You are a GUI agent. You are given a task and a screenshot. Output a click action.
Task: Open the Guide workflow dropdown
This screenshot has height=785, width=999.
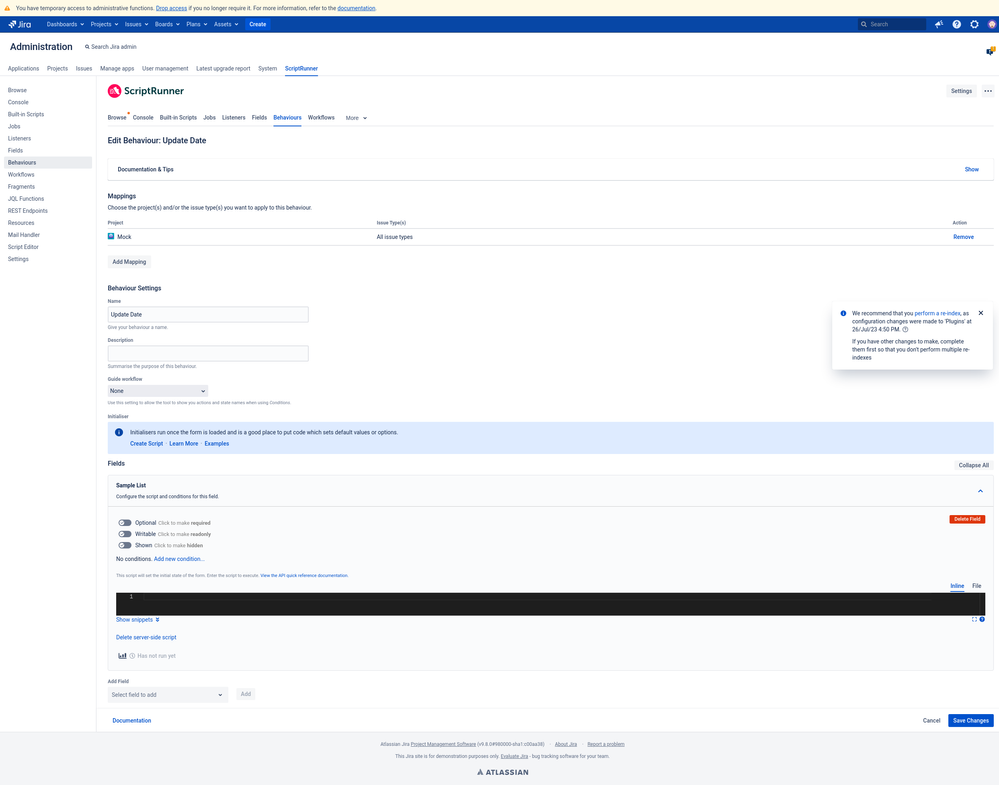point(157,391)
